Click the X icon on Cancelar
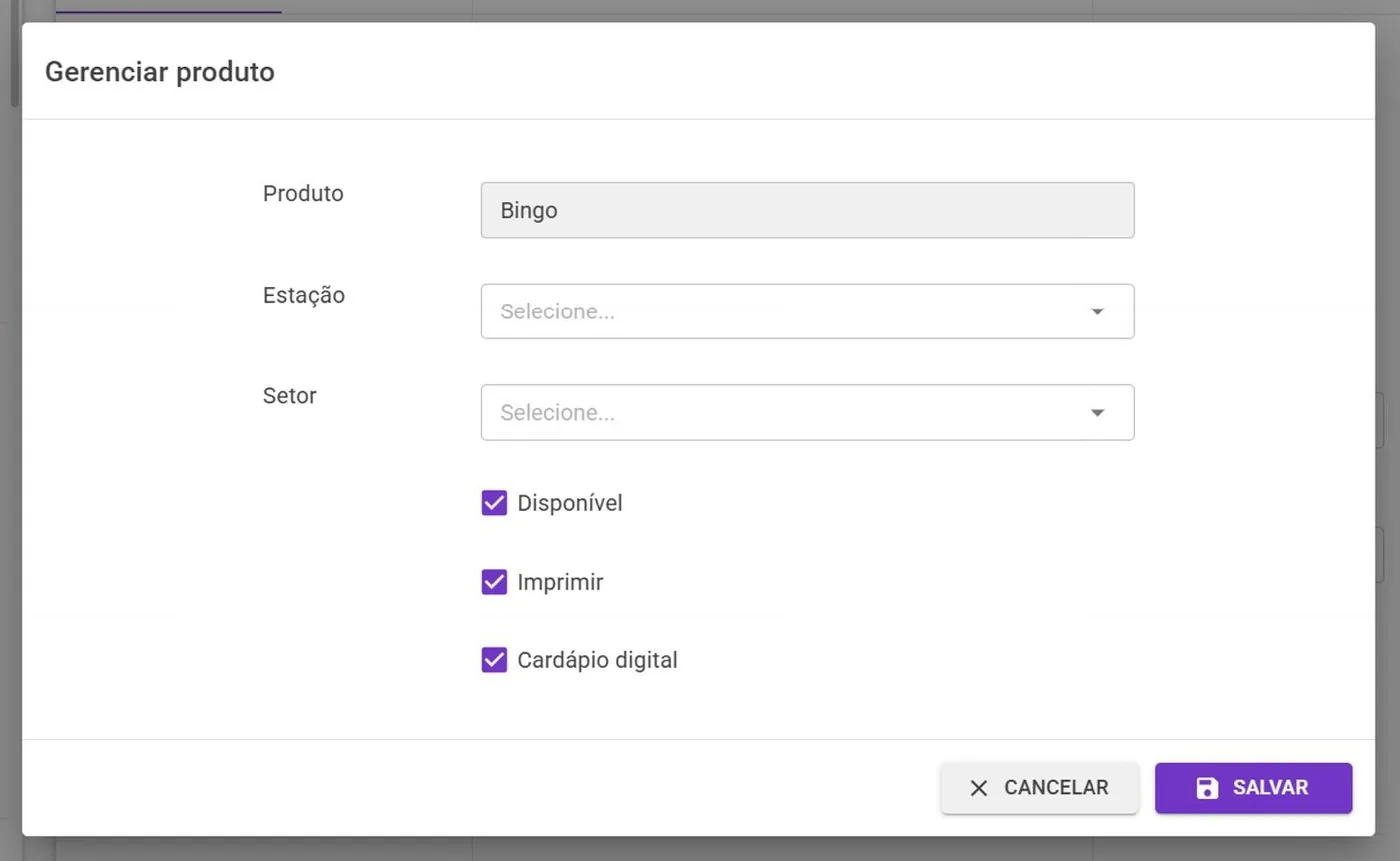Viewport: 1400px width, 861px height. (979, 788)
